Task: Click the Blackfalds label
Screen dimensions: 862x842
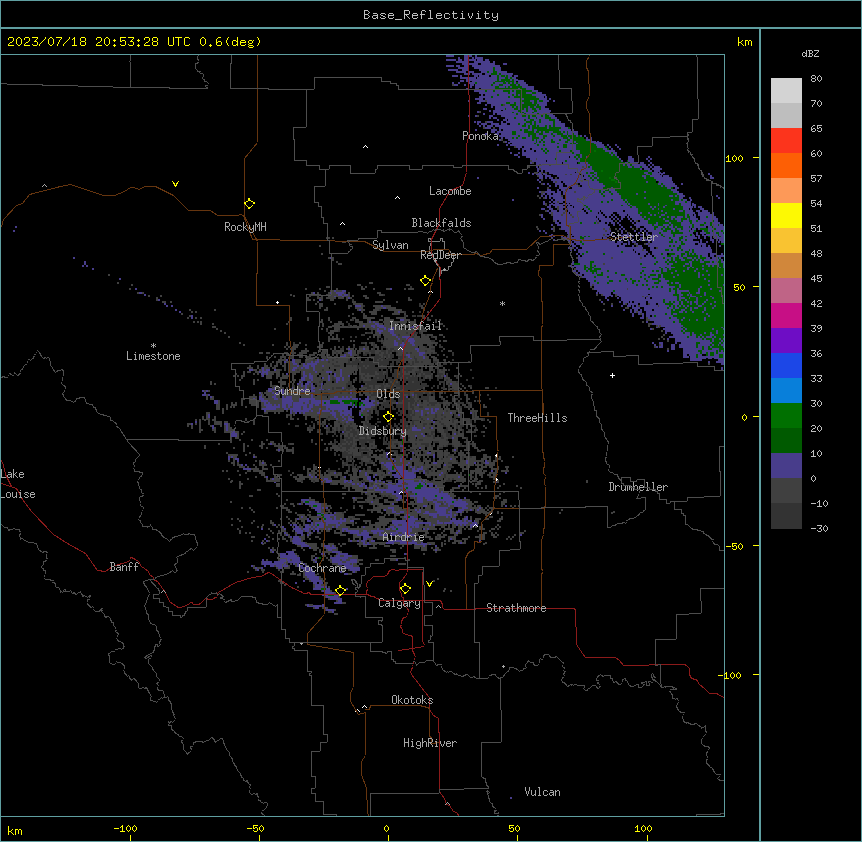Action: pos(441,223)
